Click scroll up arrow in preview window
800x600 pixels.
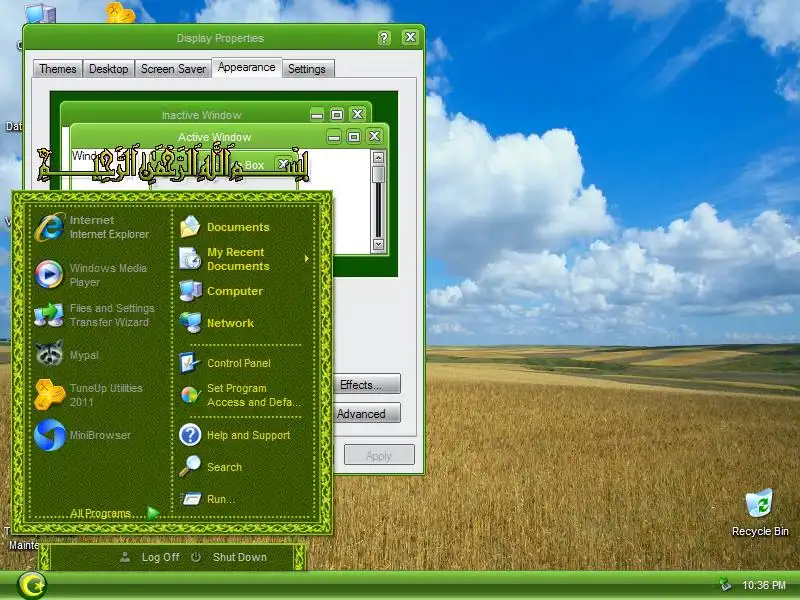click(378, 158)
